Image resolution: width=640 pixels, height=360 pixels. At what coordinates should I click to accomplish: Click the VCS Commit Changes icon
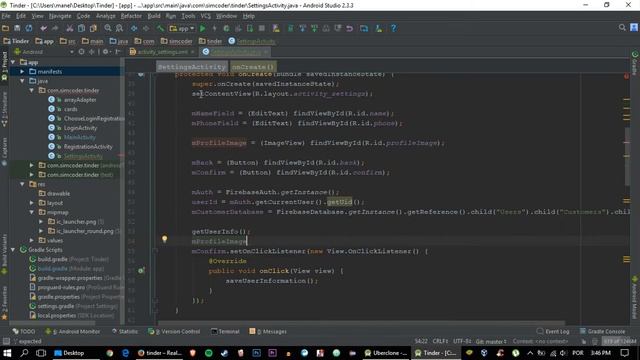(314, 29)
